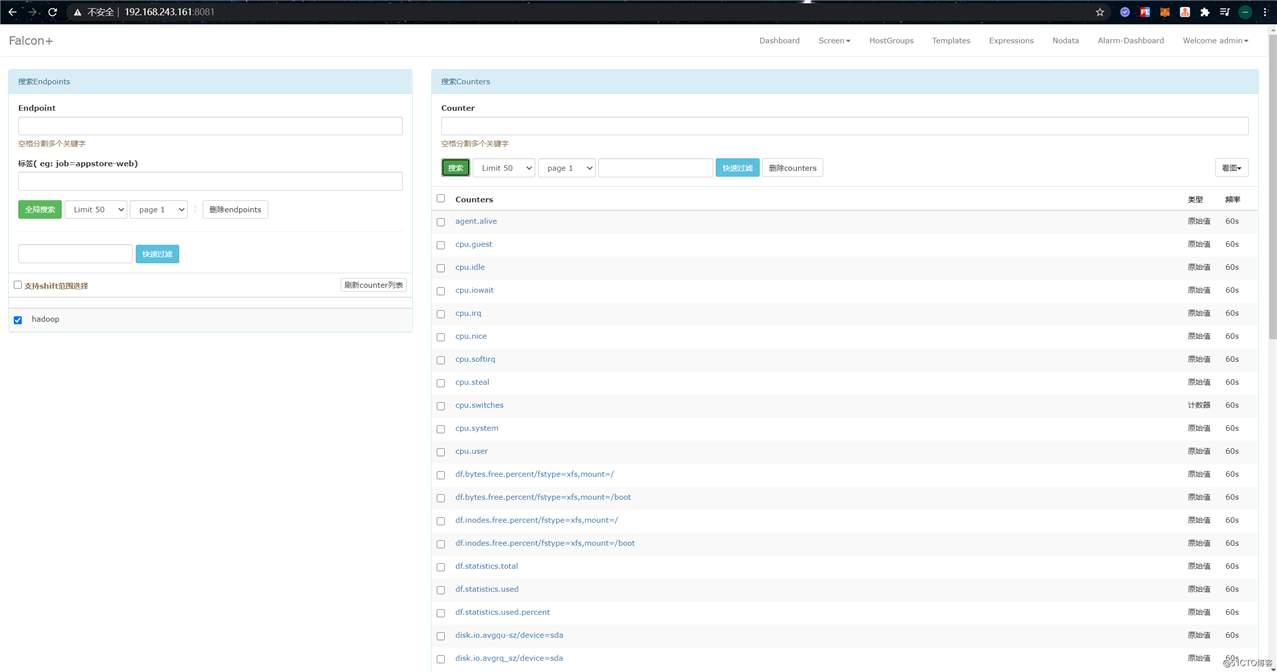The height and width of the screenshot is (672, 1277).
Task: Open the Templates page
Action: [x=951, y=41]
